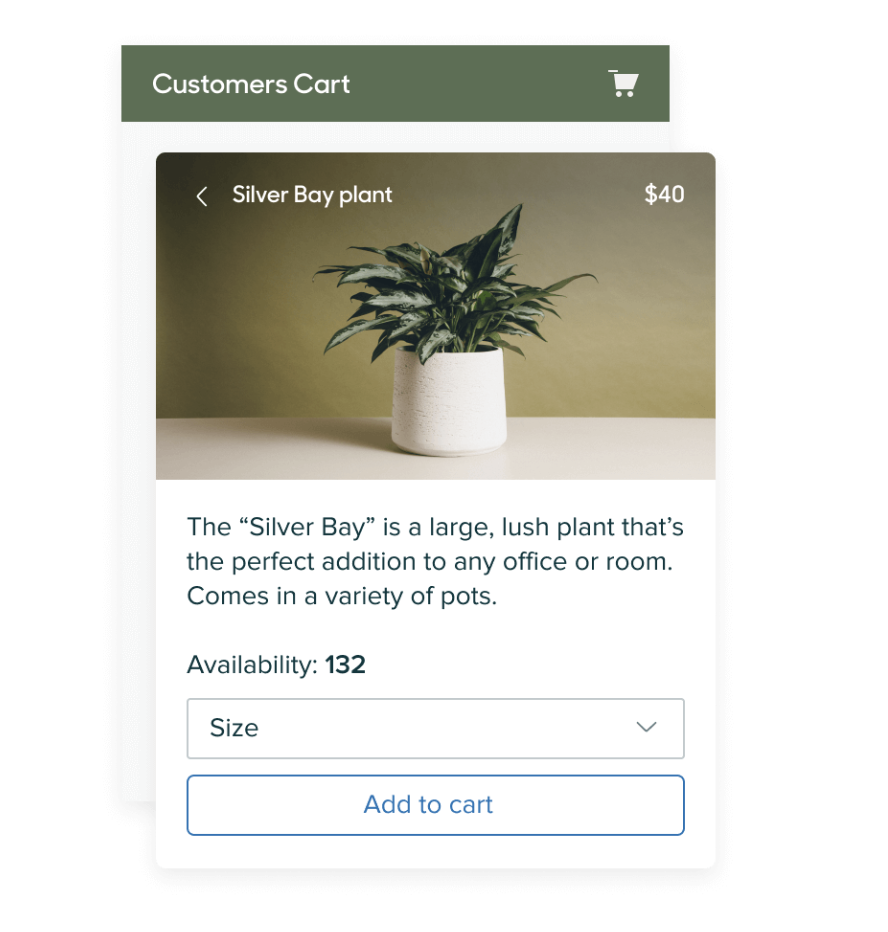
Task: Click the Customers Cart header title
Action: 250,84
